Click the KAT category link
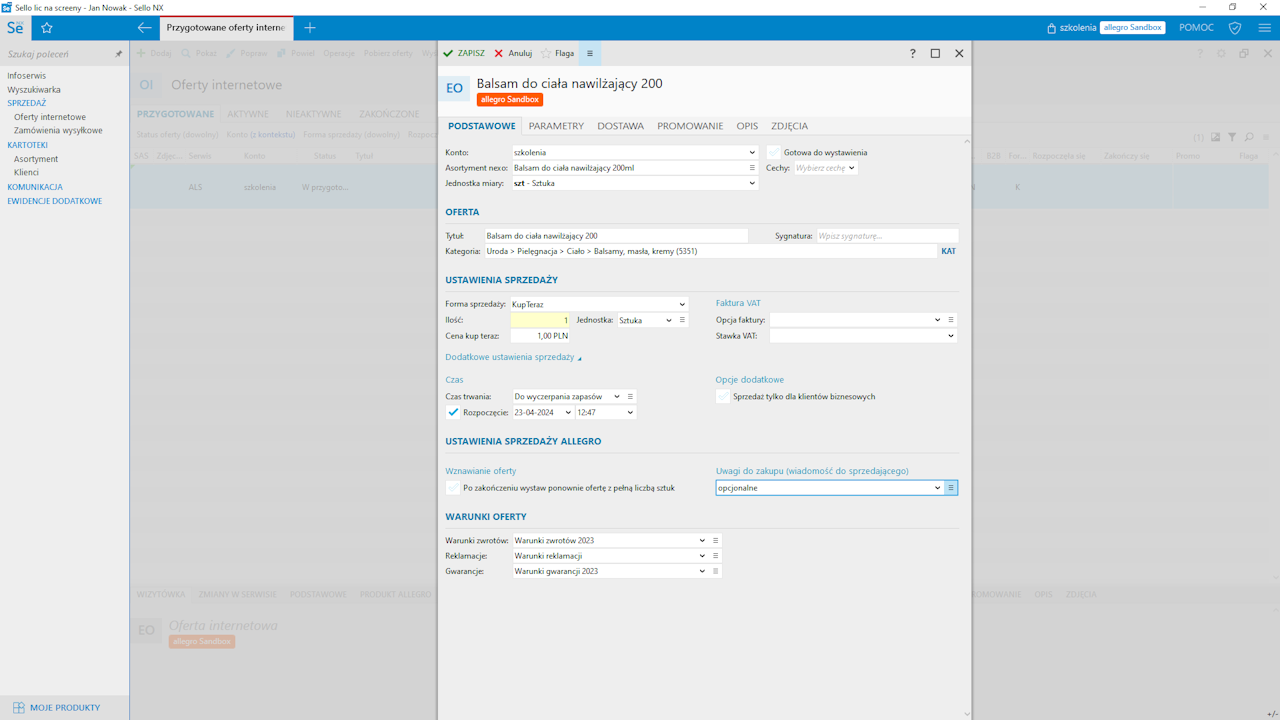The height and width of the screenshot is (720, 1280). coord(948,252)
